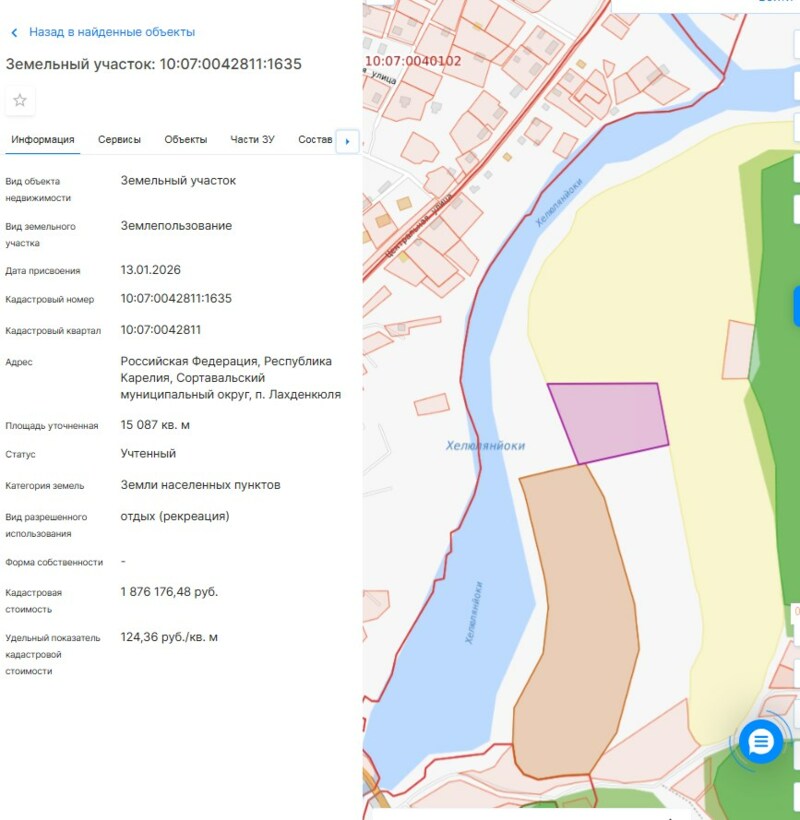The image size is (800, 820).
Task: Click the address text for Лахденкюля
Action: 230,378
